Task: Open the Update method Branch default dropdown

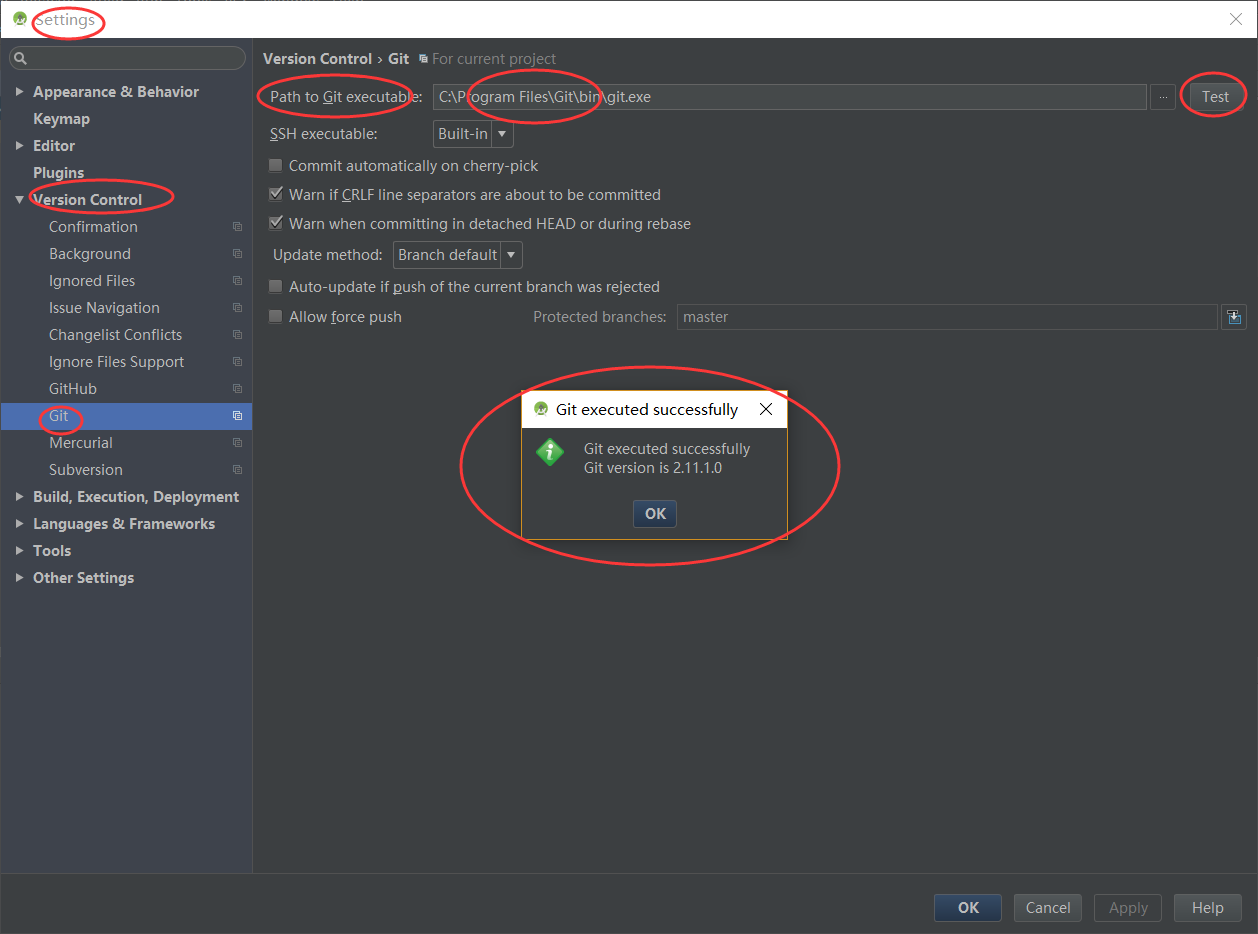Action: (x=458, y=255)
